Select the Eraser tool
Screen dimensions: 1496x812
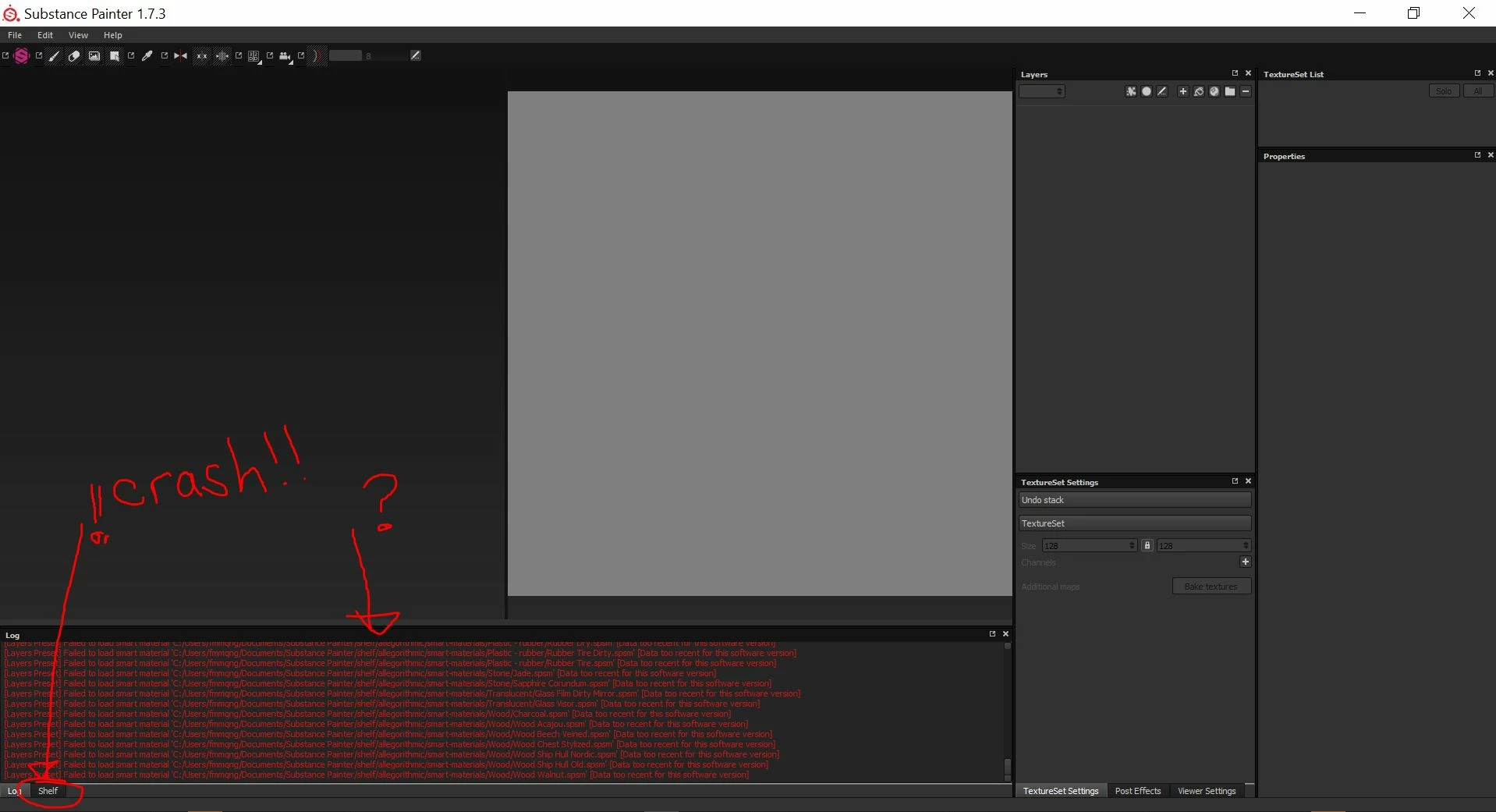74,55
